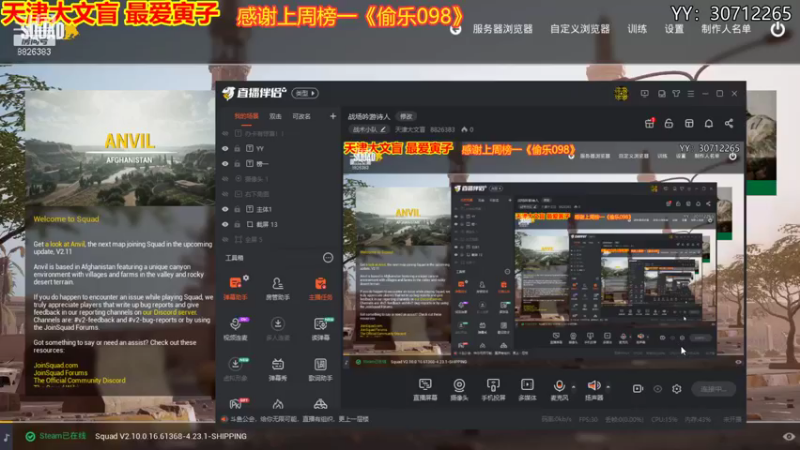Open the 歌词助手 tool
The image size is (800, 450).
click(x=320, y=369)
